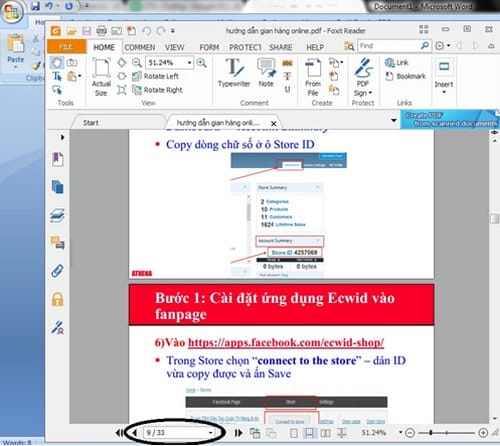The image size is (500, 446).
Task: Click the Save icon in Foxit toolbar
Action: point(87,31)
